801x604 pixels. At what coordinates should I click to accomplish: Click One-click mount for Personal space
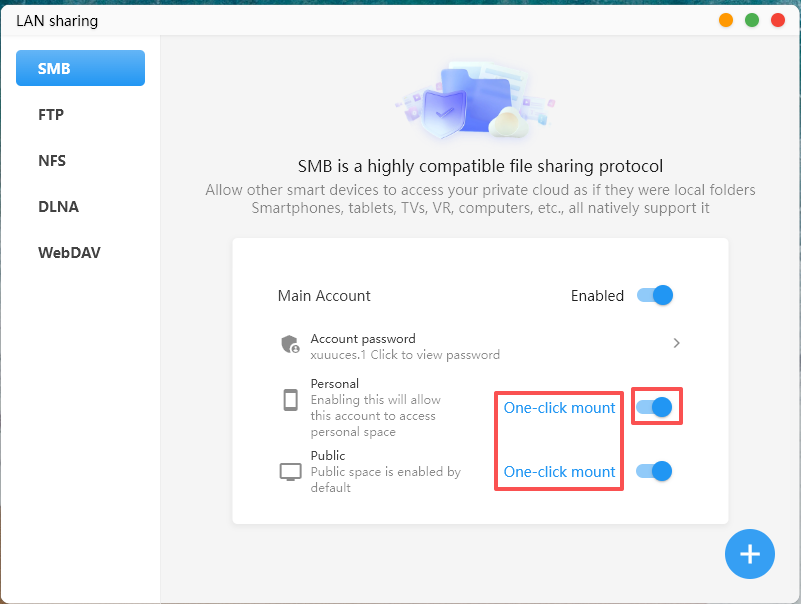click(559, 408)
